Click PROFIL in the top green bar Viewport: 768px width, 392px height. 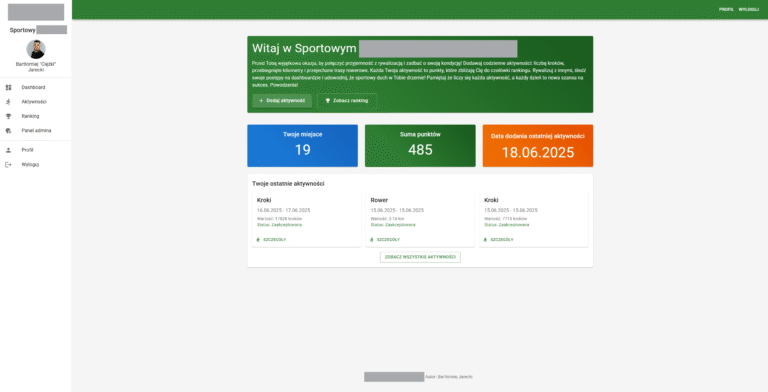(726, 9)
